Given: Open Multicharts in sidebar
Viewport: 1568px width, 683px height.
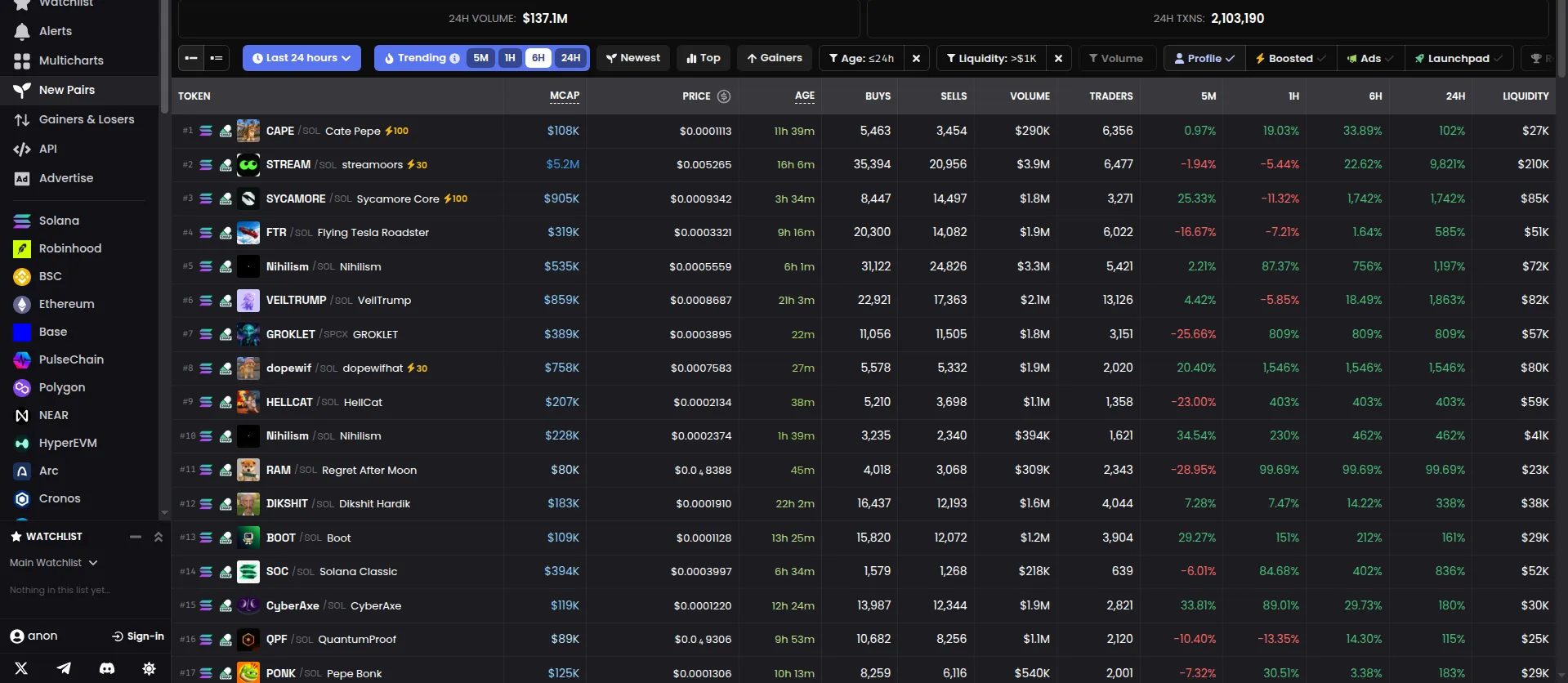Looking at the screenshot, I should click(x=79, y=60).
